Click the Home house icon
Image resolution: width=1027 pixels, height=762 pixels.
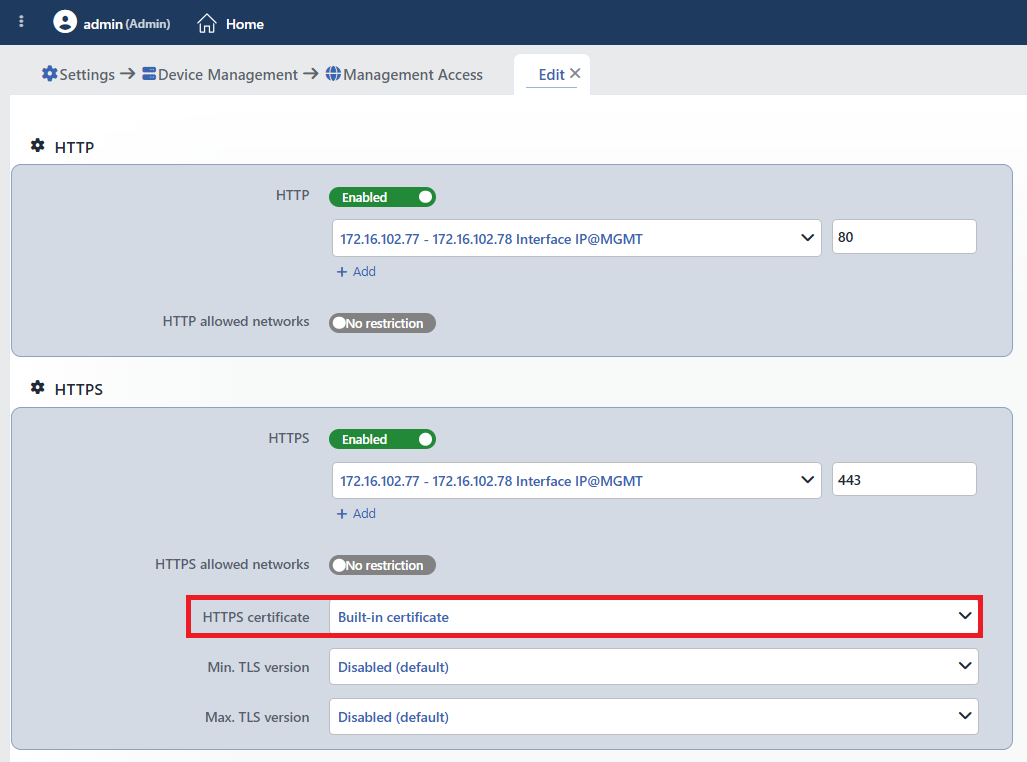[x=207, y=24]
